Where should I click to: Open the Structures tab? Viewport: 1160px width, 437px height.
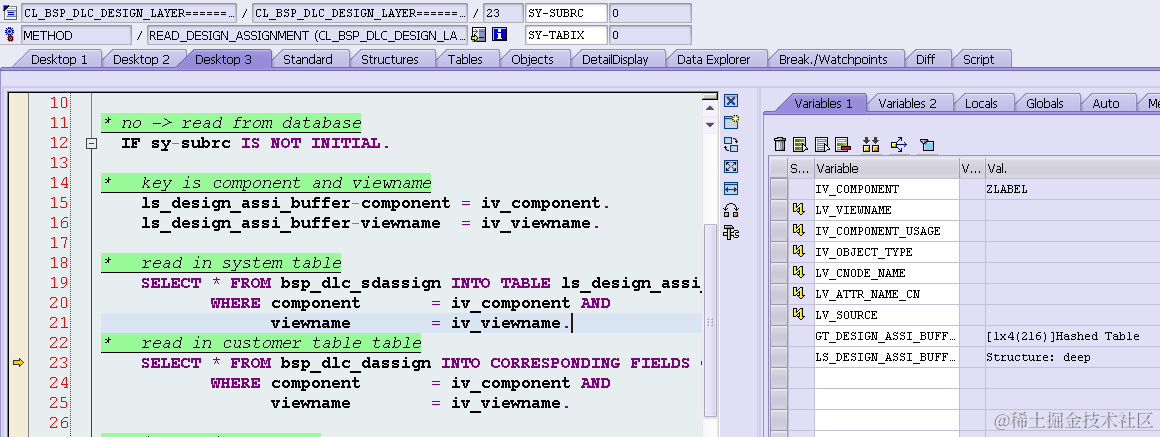[390, 59]
